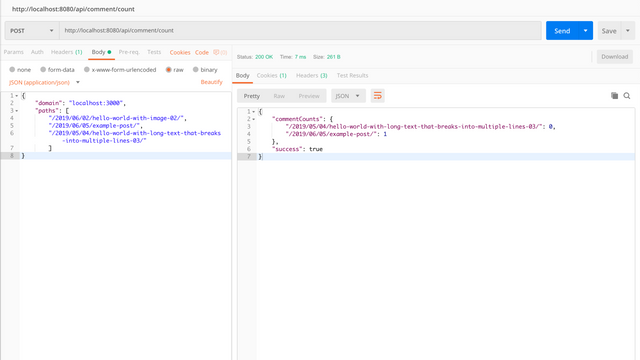Open the response JSON format dropdown
The width and height of the screenshot is (640, 360).
coord(348,96)
